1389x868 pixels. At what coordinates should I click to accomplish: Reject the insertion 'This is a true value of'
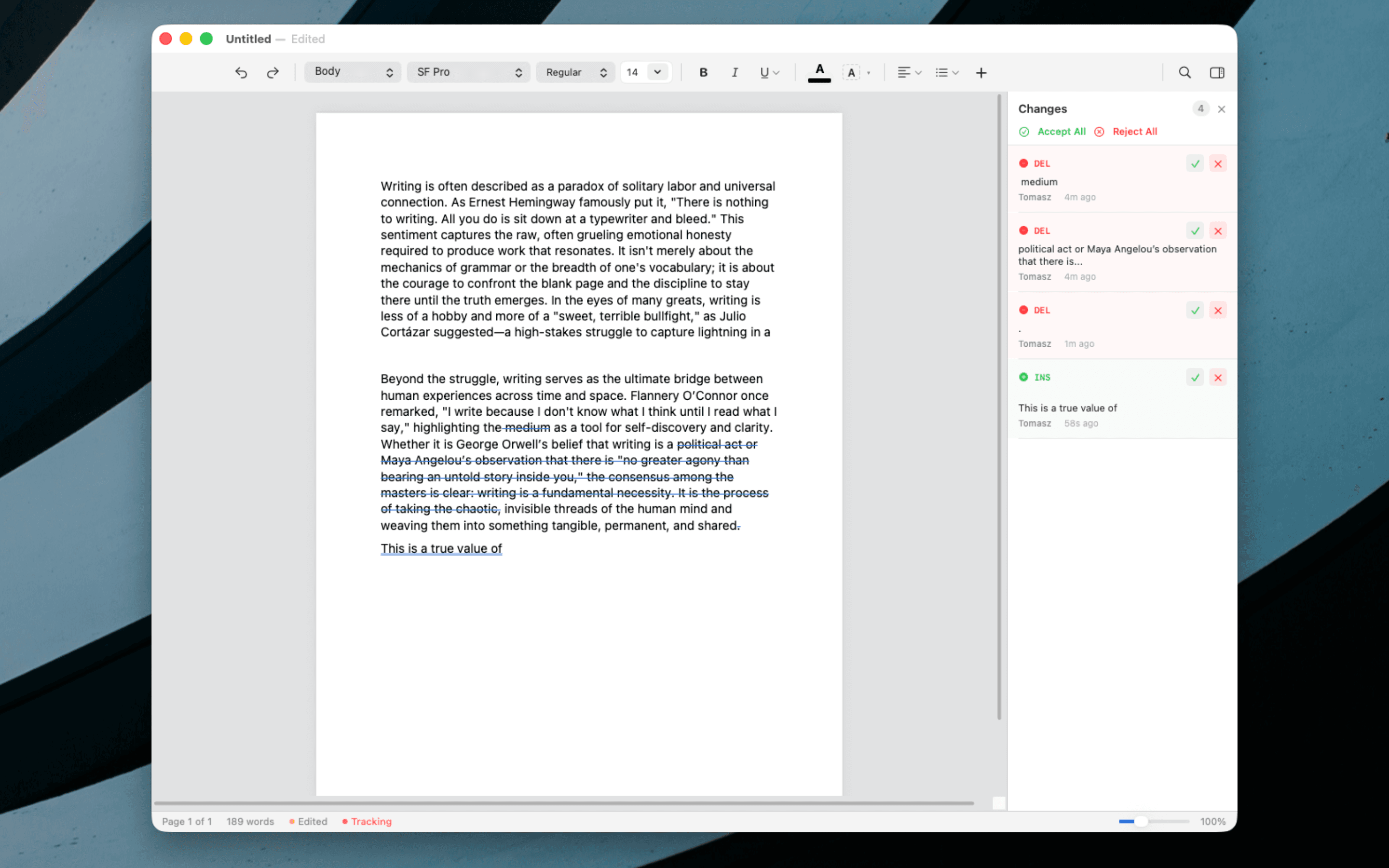coord(1219,377)
